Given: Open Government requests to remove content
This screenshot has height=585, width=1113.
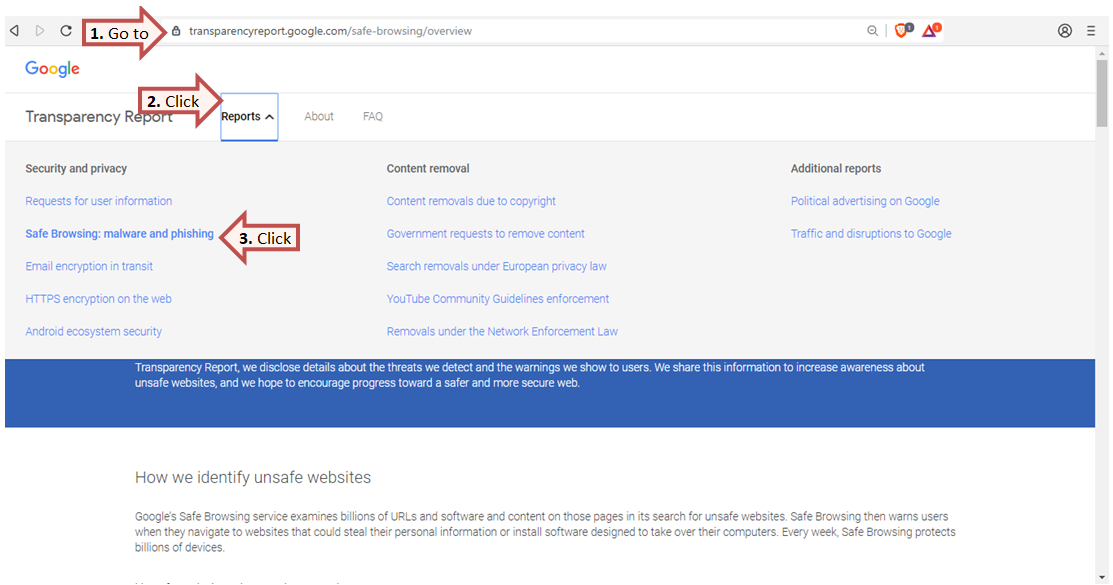Looking at the screenshot, I should (486, 234).
